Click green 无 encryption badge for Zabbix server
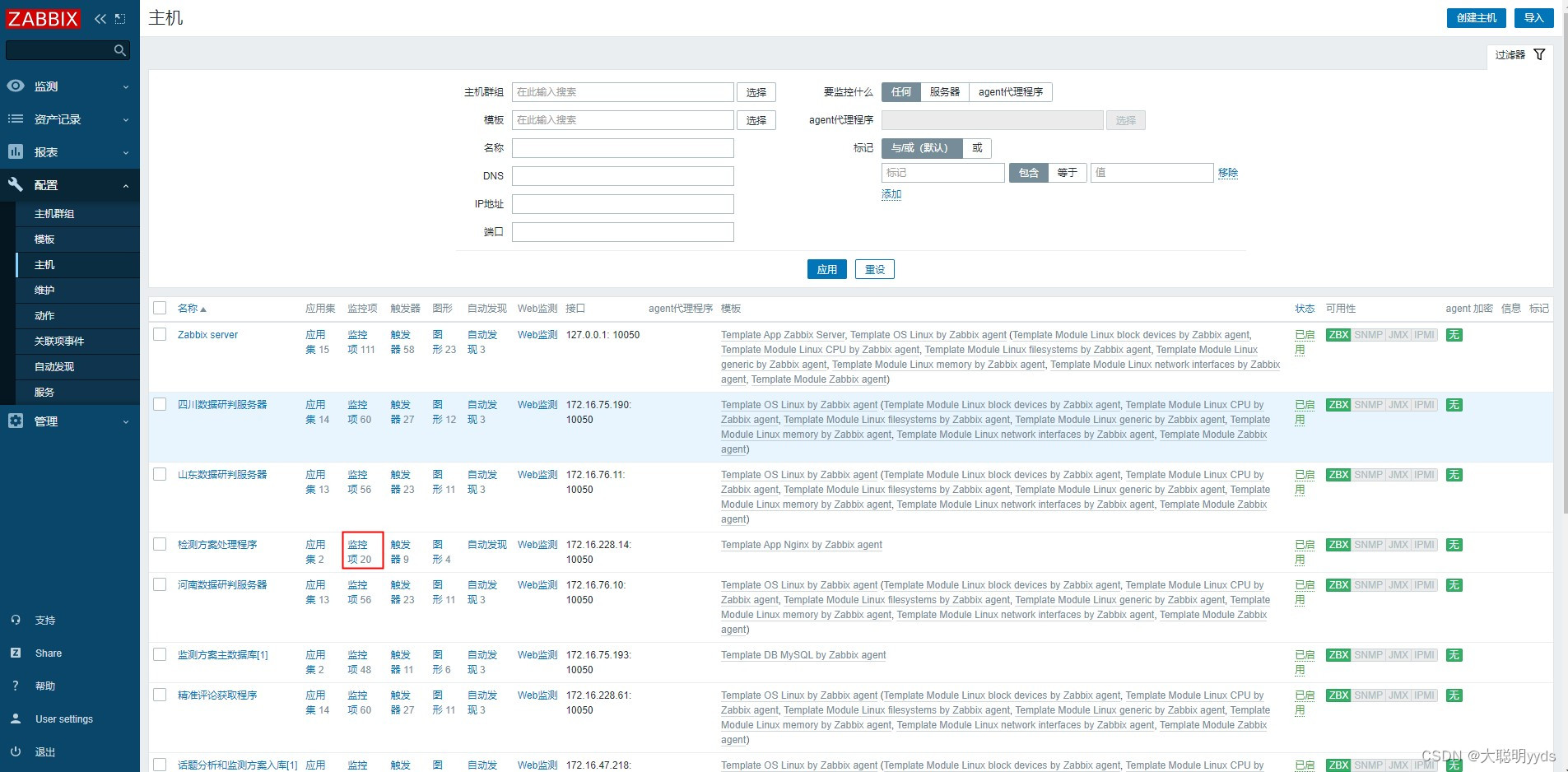1568x772 pixels. tap(1454, 335)
